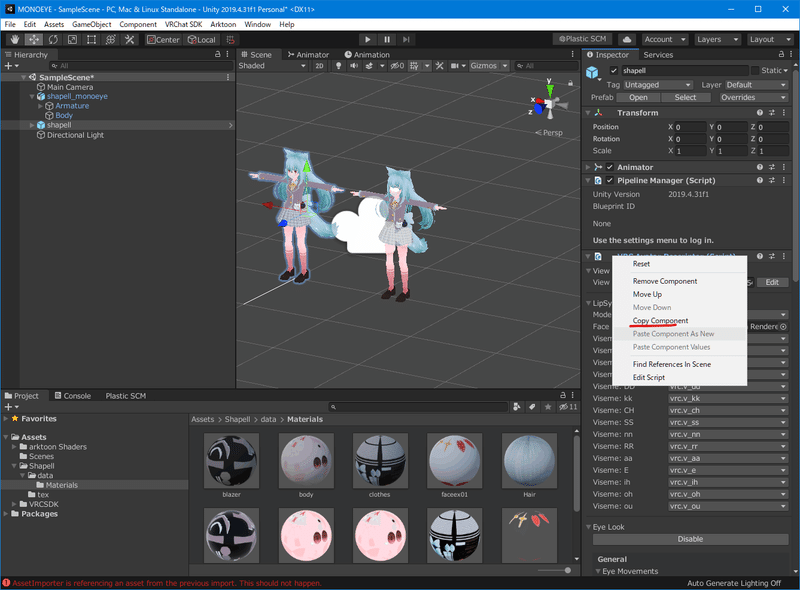The image size is (800, 590).
Task: Click the Pause button
Action: pos(387,39)
